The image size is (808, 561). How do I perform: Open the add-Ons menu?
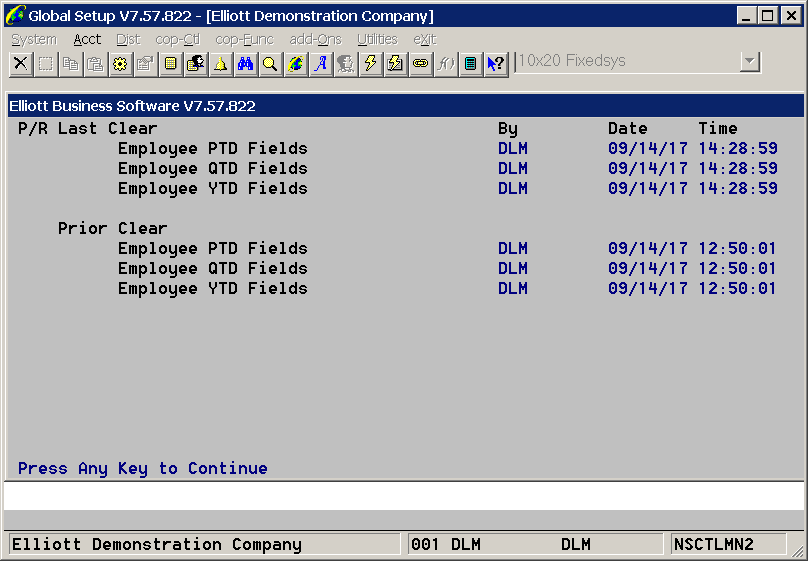[315, 40]
